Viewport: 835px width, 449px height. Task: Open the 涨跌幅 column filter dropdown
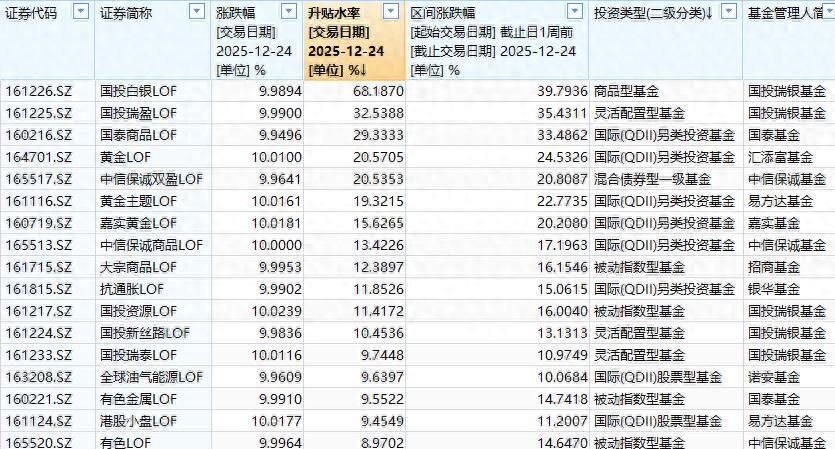click(x=289, y=11)
